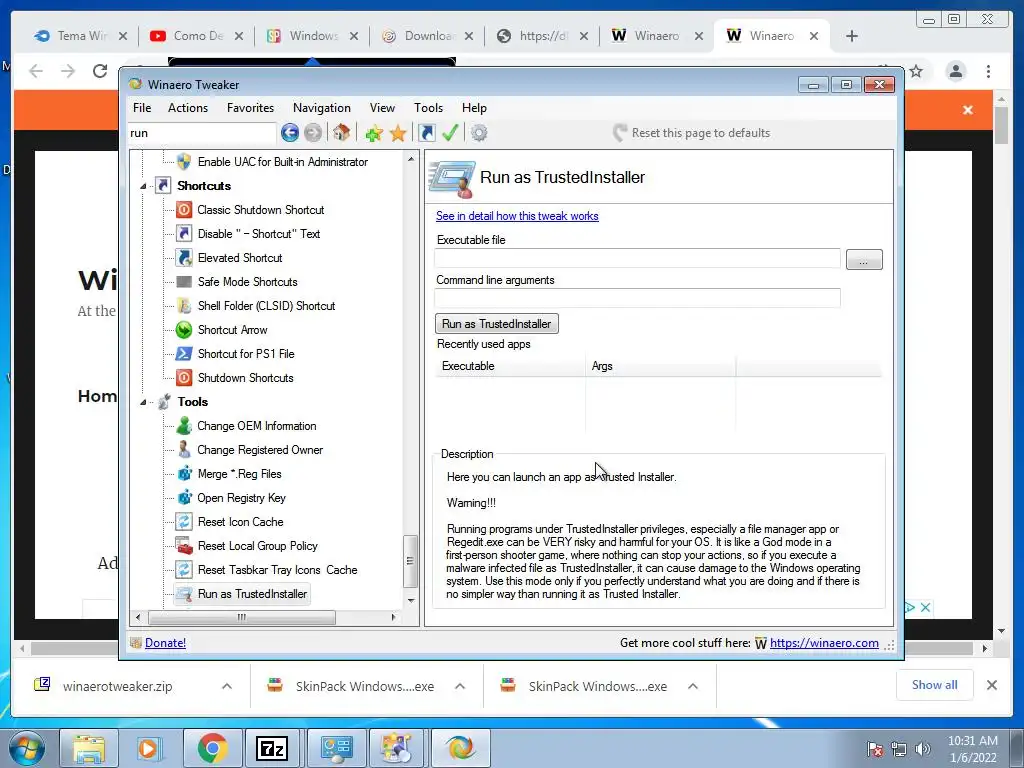The height and width of the screenshot is (768, 1024).
Task: Click the greyed Forward arrow in Winaero Tweaker toolbar
Action: point(313,133)
